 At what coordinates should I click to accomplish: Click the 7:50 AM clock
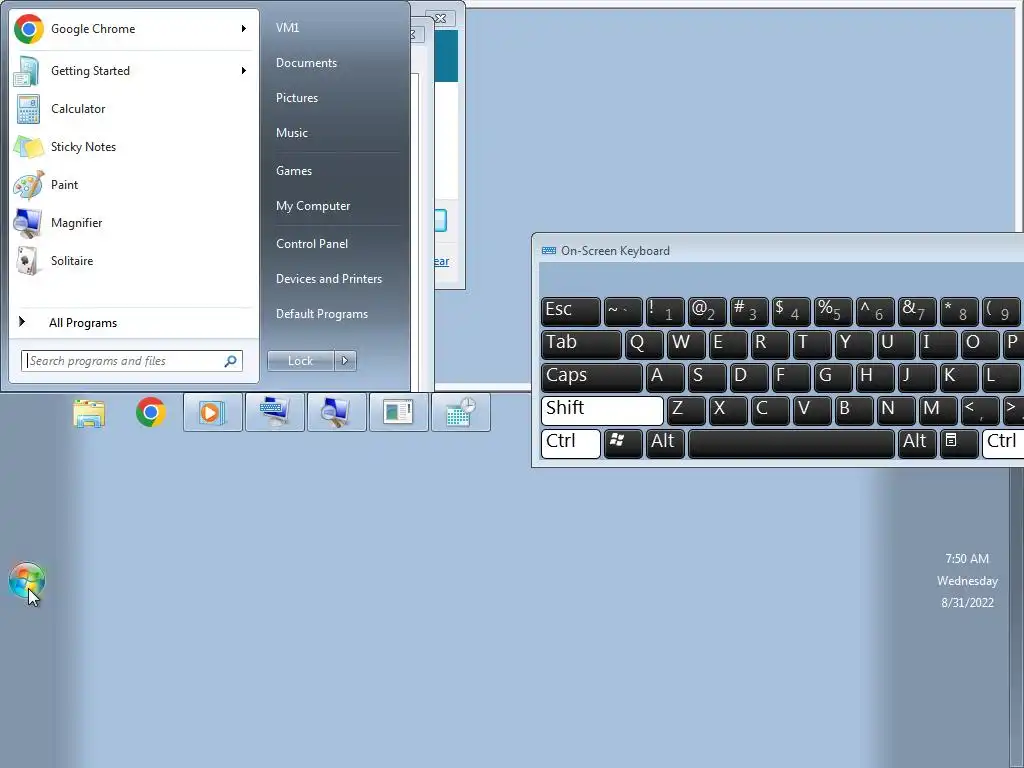(967, 559)
